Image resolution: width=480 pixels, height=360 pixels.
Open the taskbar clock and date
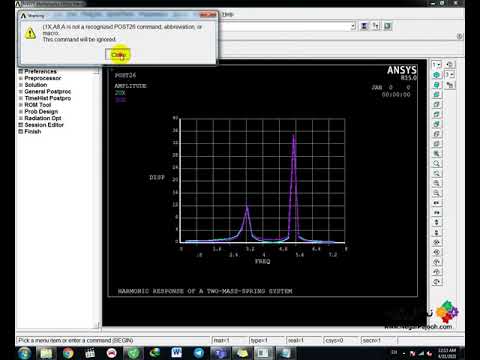click(447, 353)
